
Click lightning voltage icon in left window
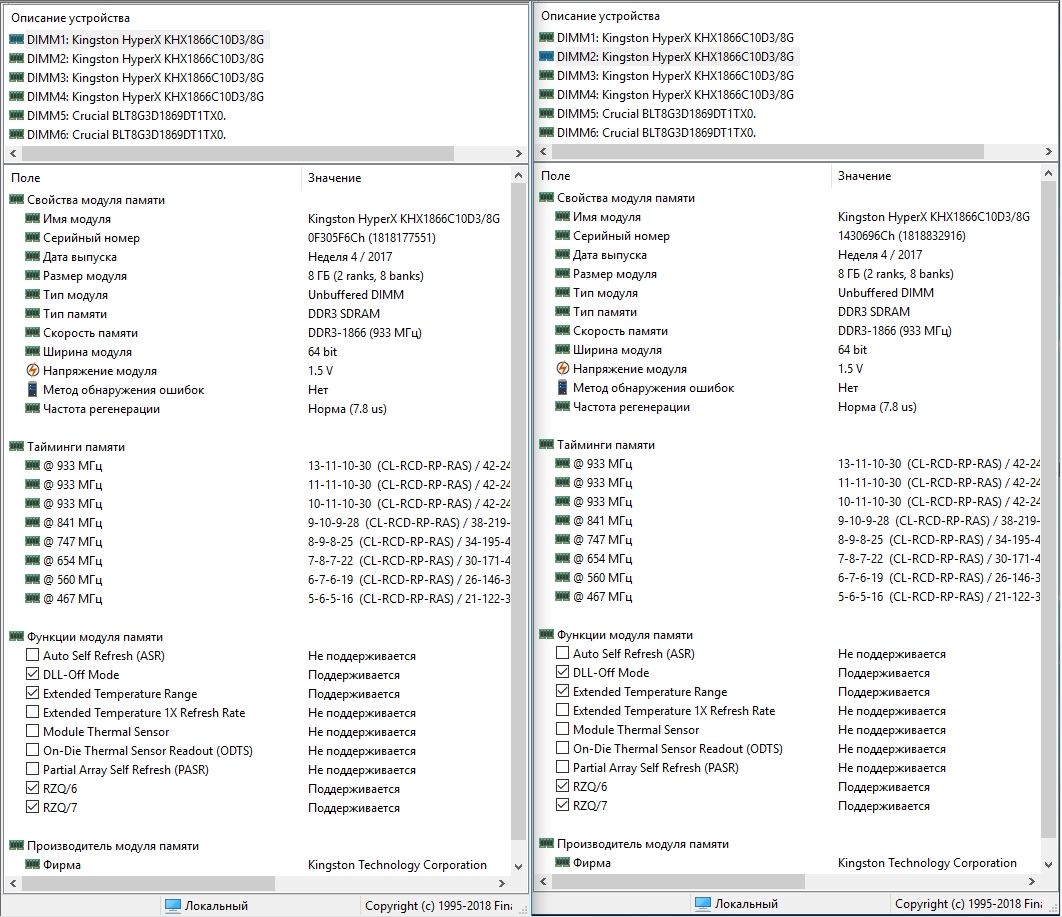33,370
